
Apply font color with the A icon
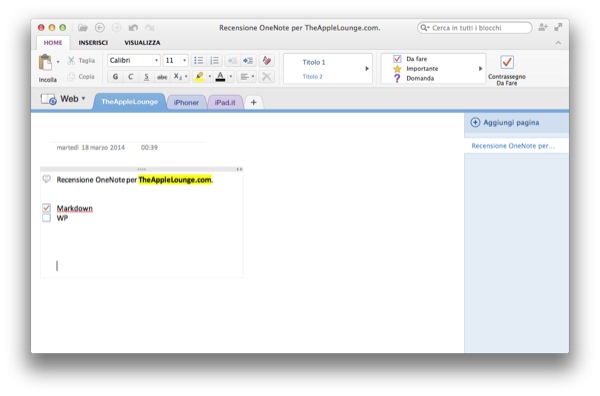point(220,77)
